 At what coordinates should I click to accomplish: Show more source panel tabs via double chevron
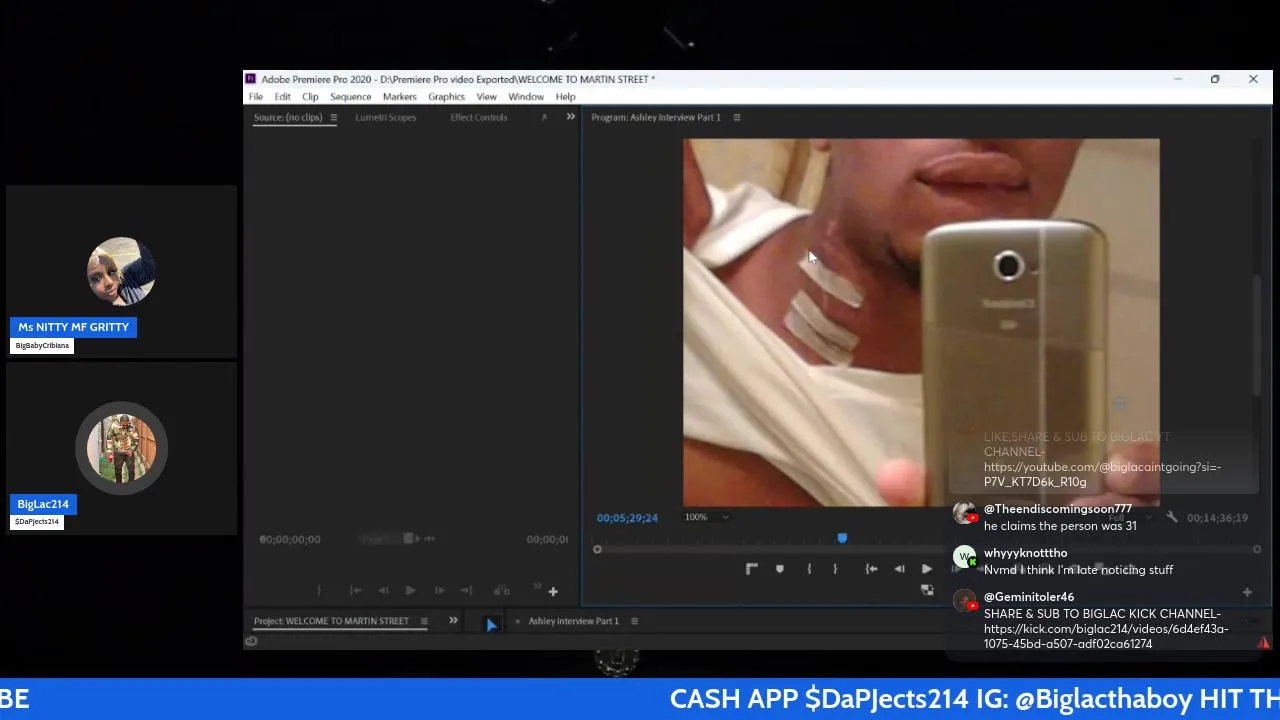click(x=571, y=117)
